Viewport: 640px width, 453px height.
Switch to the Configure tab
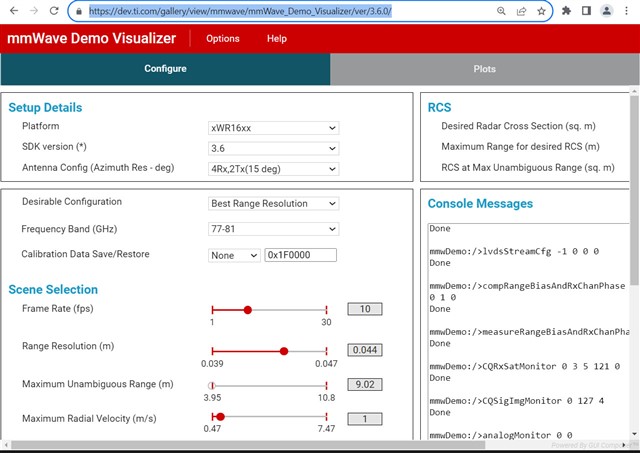pos(165,69)
